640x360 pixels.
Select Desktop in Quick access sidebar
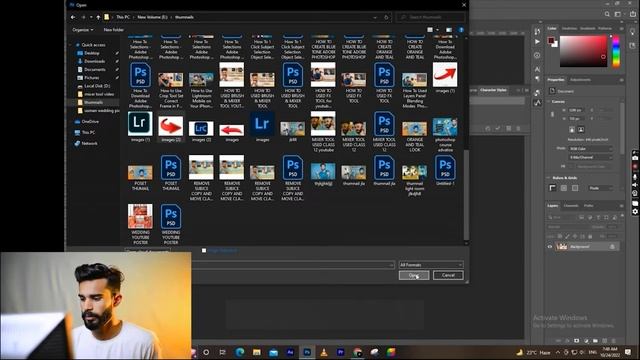coord(92,53)
